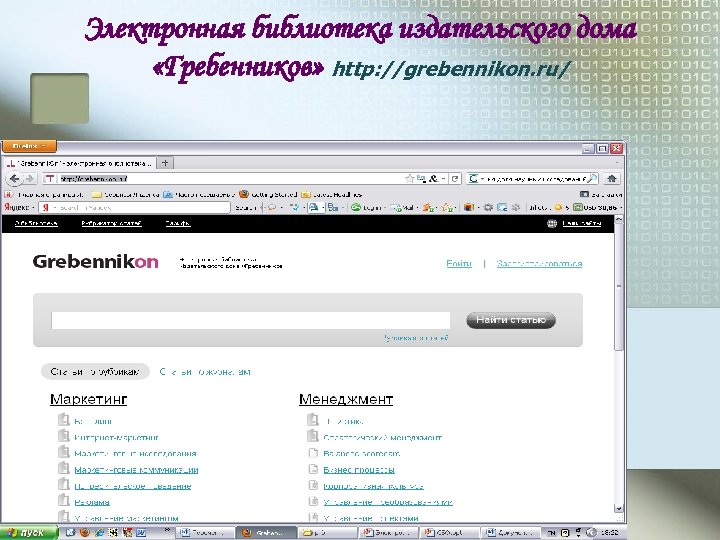The image size is (720, 540).
Task: Switch to the CSO.ppt taskbar button
Action: pos(449,533)
